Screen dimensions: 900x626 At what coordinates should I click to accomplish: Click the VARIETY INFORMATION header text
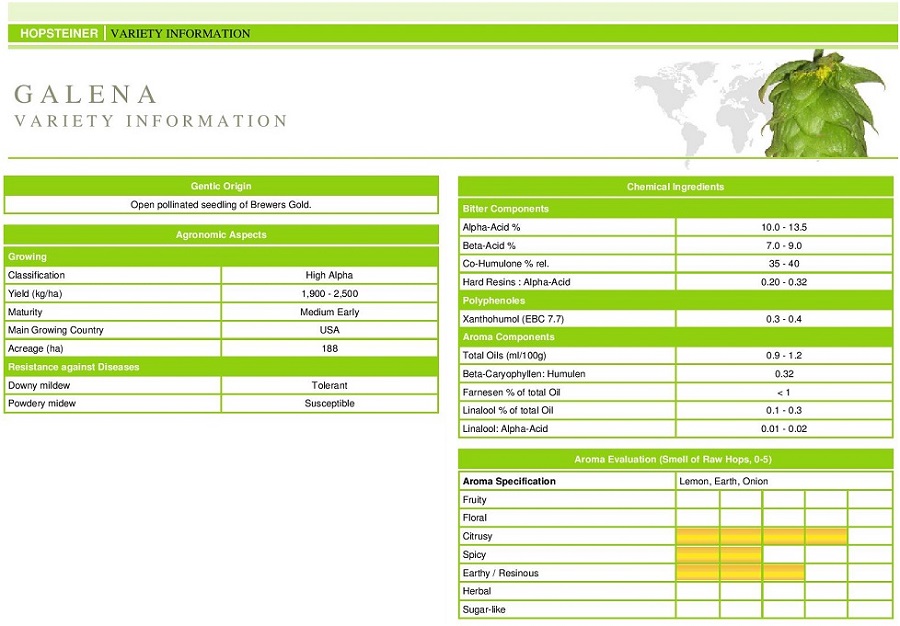tap(180, 33)
